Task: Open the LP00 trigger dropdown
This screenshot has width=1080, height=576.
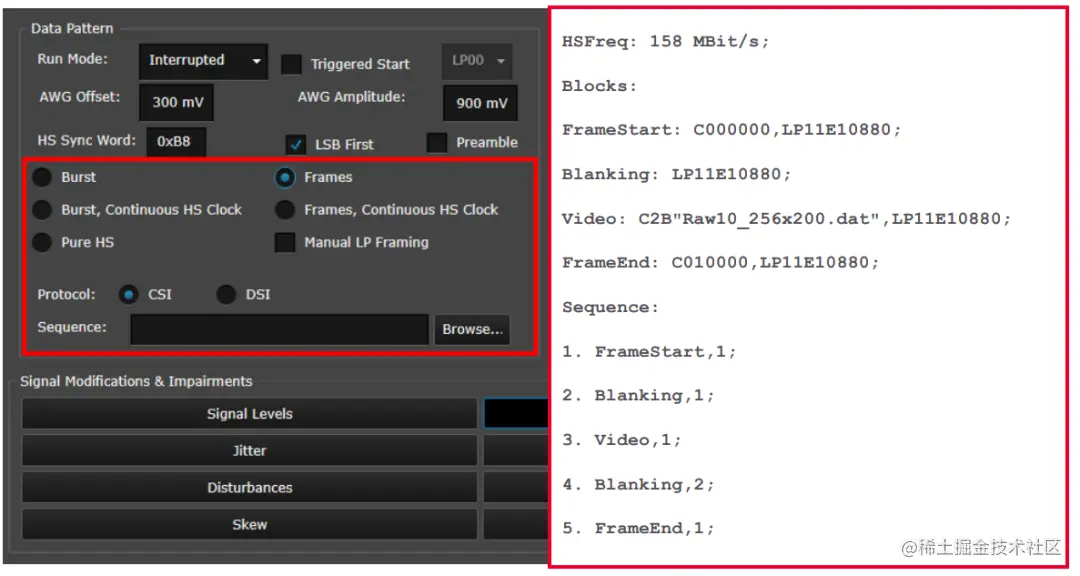Action: tap(479, 61)
